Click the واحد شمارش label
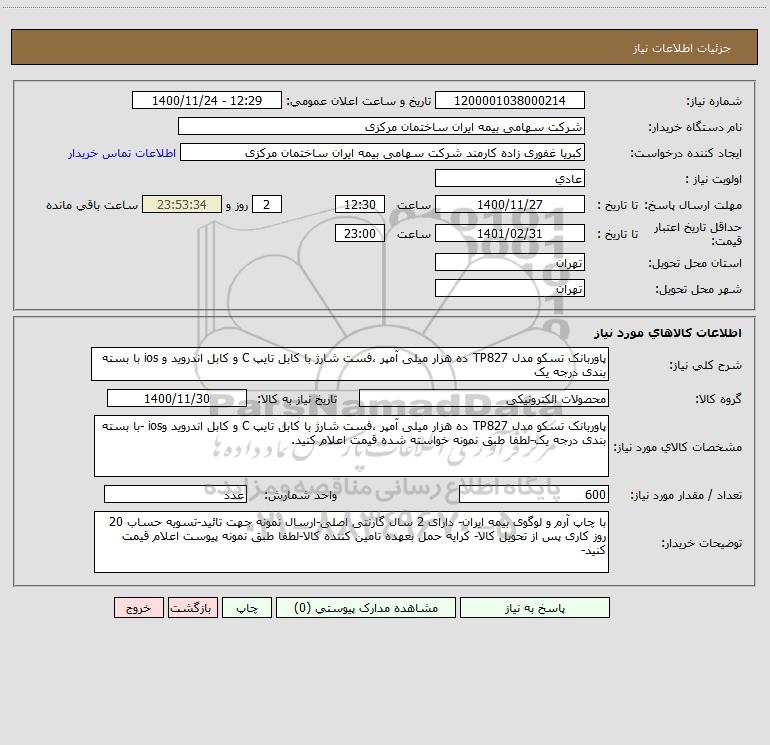The width and height of the screenshot is (770, 745). [x=301, y=496]
